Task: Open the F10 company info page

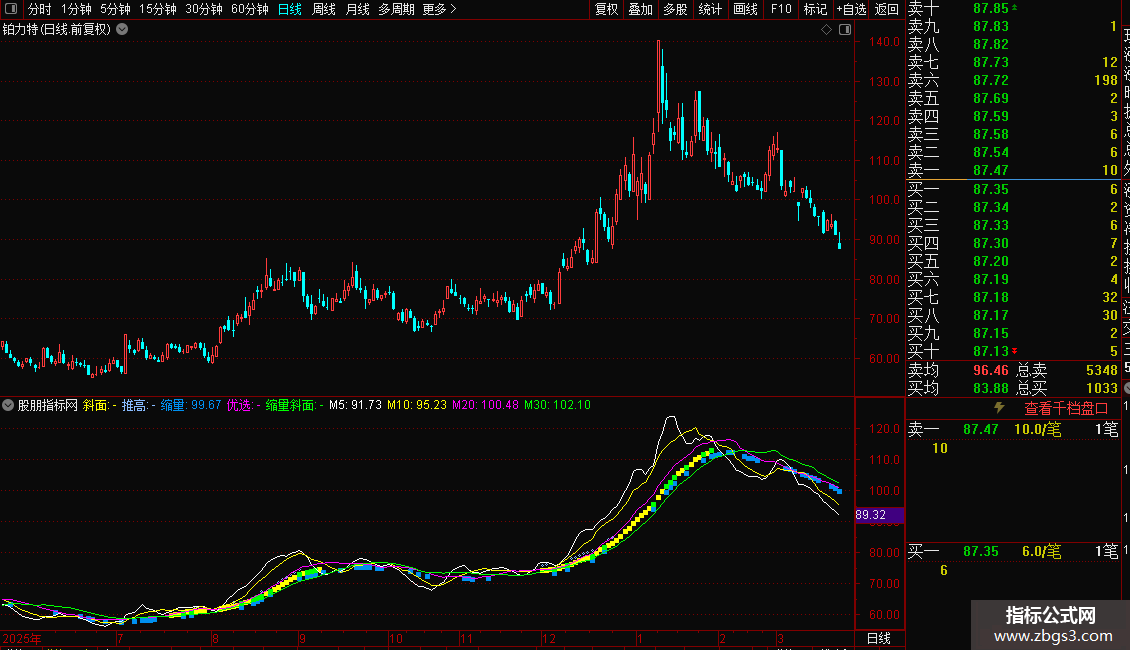Action: 780,9
